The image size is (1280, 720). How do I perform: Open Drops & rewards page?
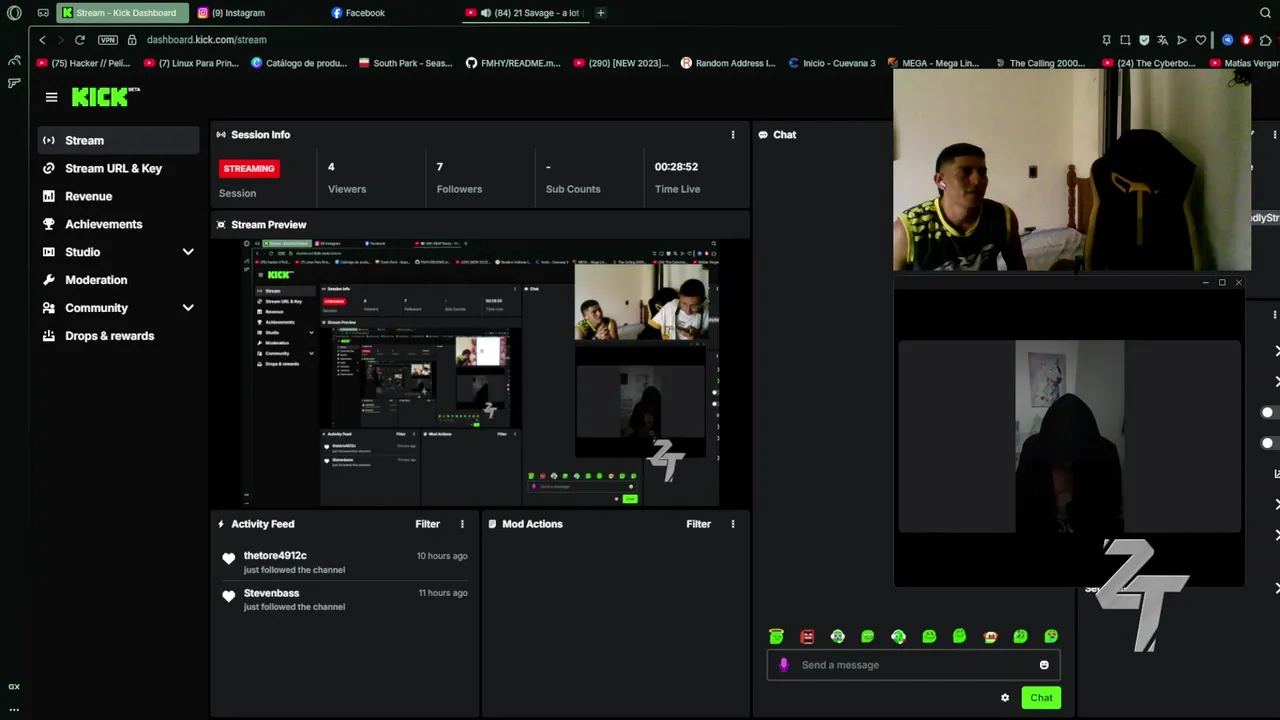118,336
